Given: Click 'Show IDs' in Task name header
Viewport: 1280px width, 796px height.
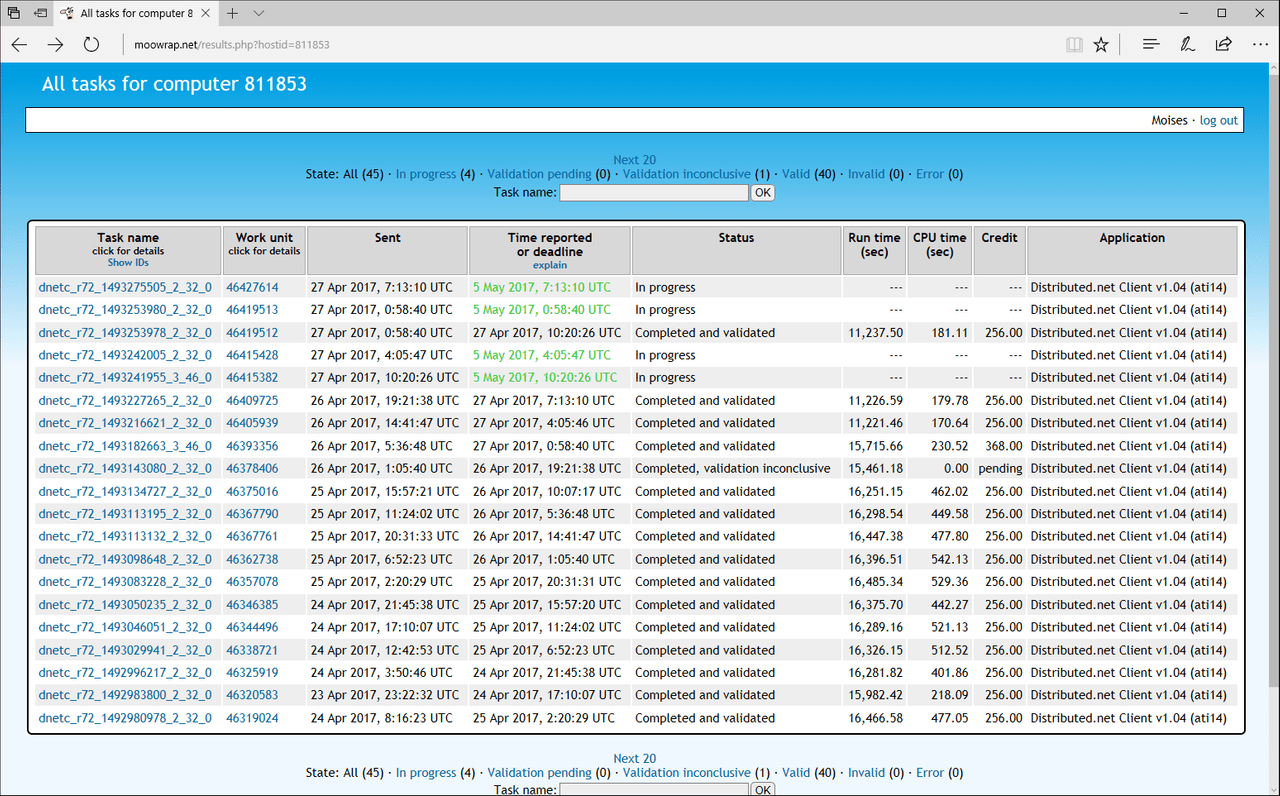Looking at the screenshot, I should point(128,263).
